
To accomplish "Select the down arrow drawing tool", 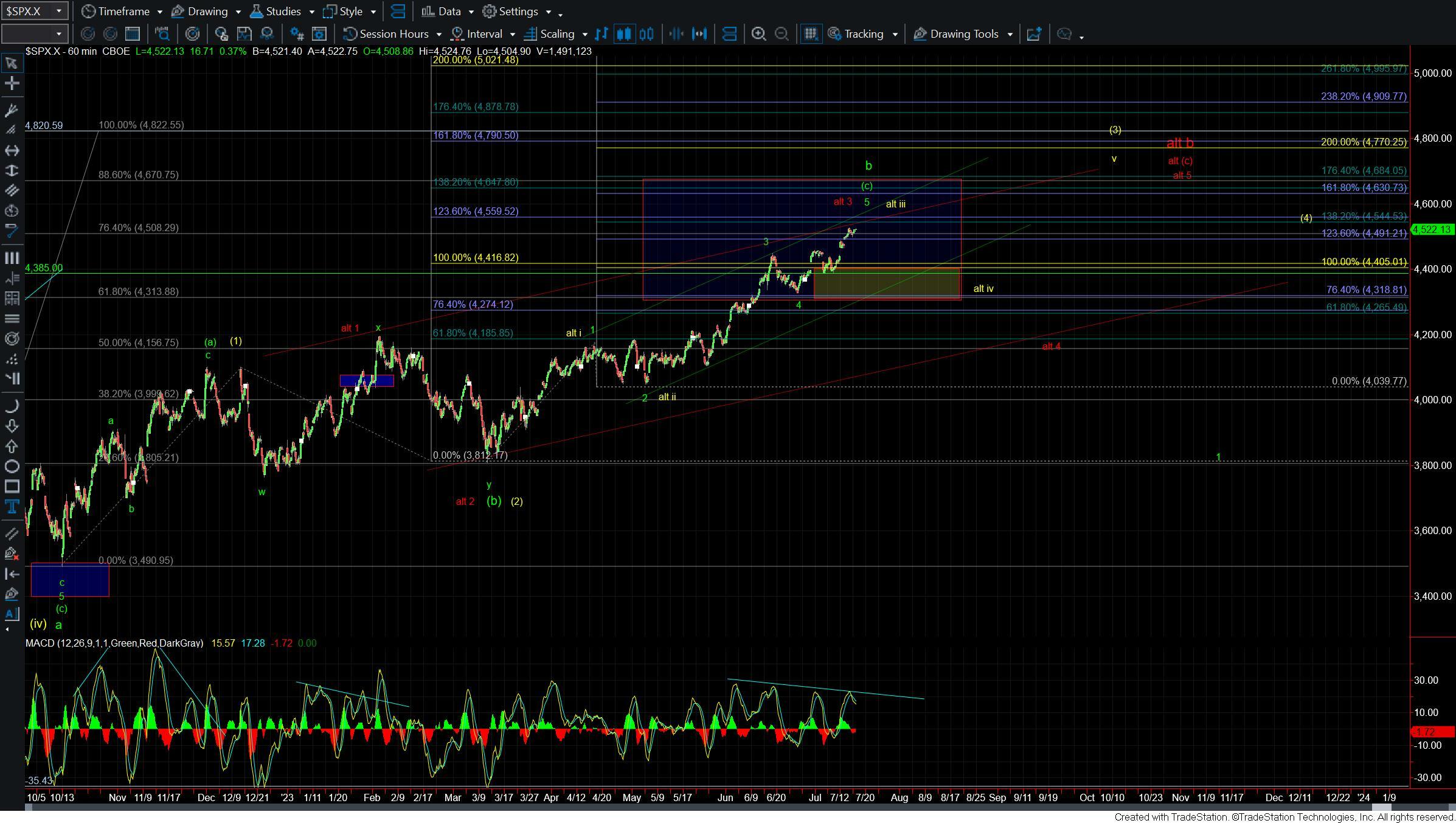I will pos(11,426).
